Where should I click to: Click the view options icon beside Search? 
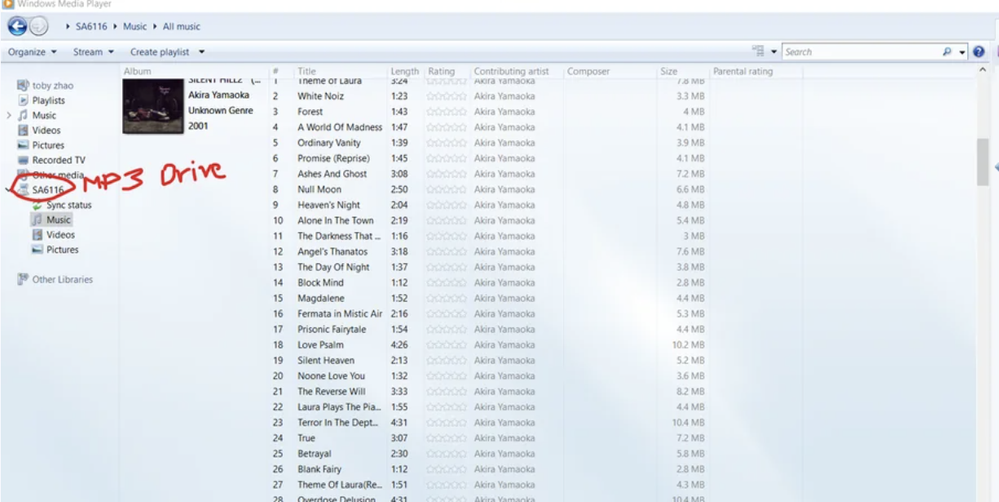758,52
